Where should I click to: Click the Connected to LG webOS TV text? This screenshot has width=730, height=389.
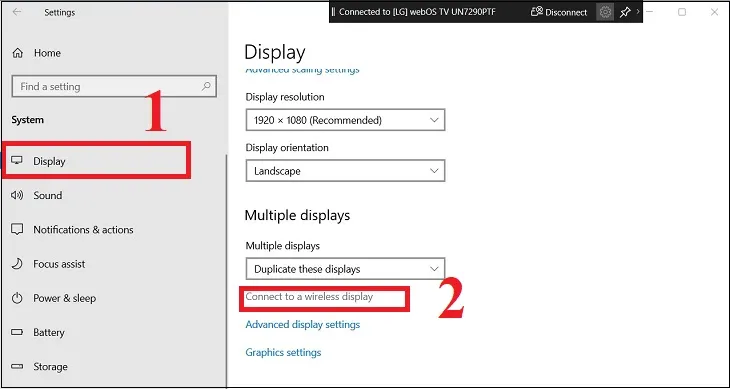click(x=417, y=12)
